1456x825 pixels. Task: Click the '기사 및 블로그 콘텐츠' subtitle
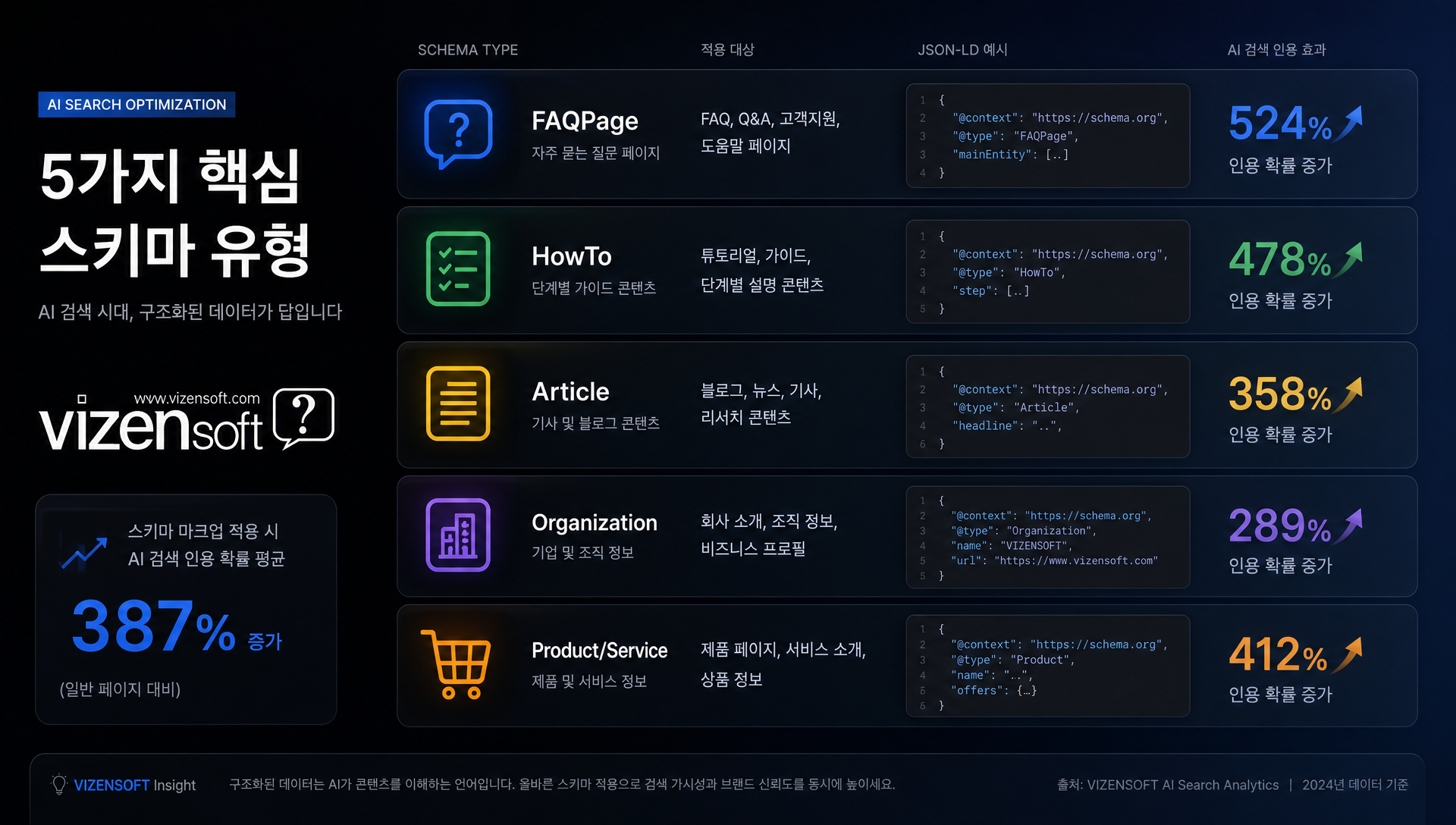tap(595, 423)
